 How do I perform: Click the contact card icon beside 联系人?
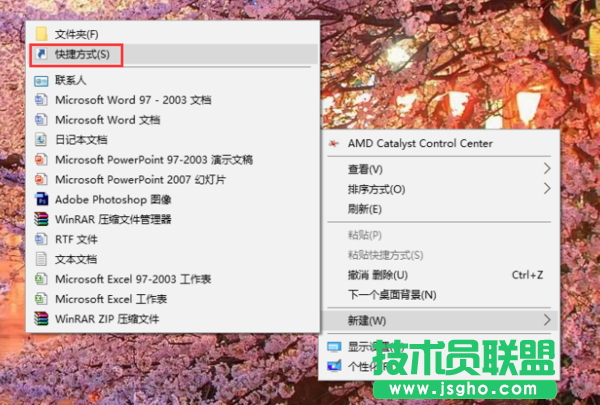point(41,81)
